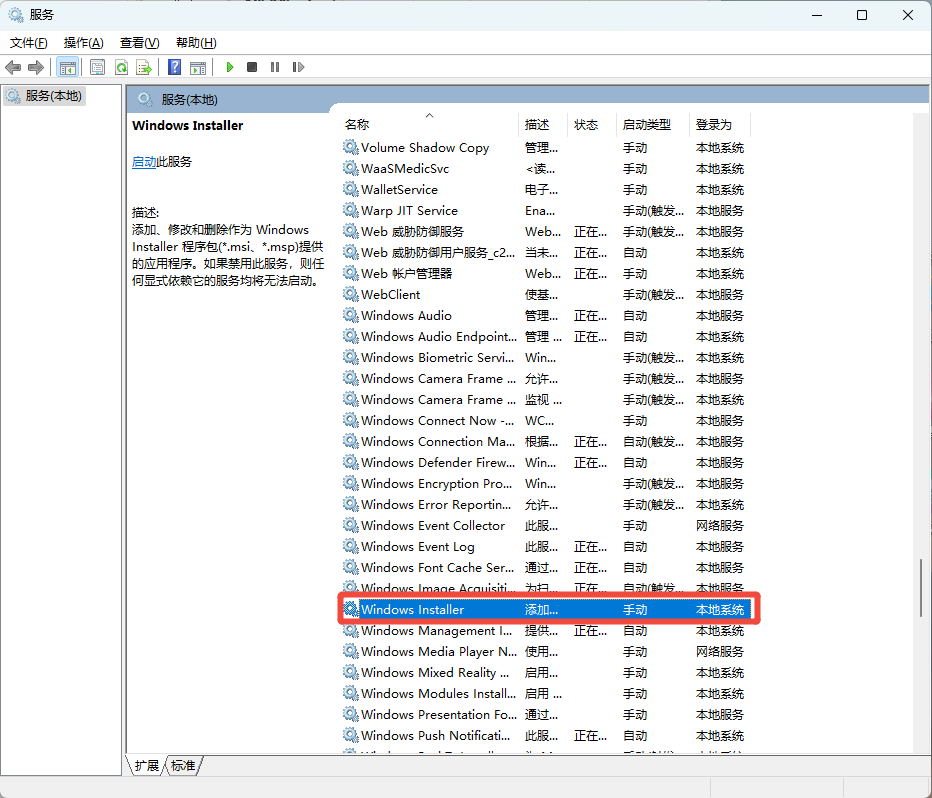Click the gear icon beside Windows Installer

coord(351,609)
